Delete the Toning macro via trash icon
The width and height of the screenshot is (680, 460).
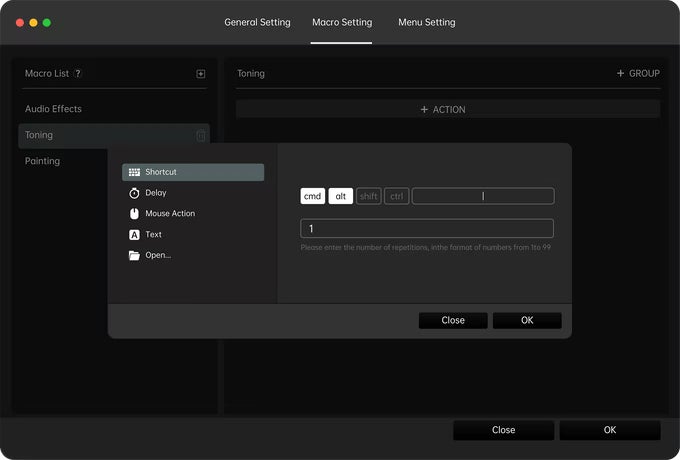(201, 136)
